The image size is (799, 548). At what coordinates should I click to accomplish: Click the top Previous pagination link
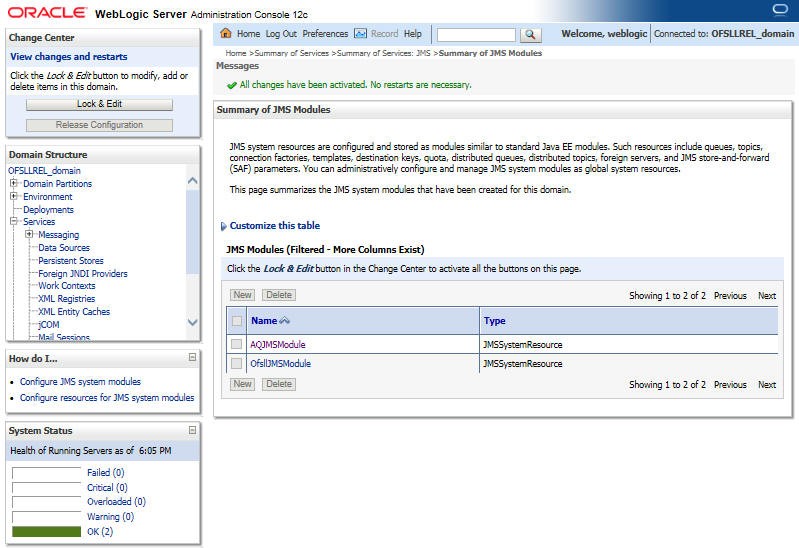[730, 296]
